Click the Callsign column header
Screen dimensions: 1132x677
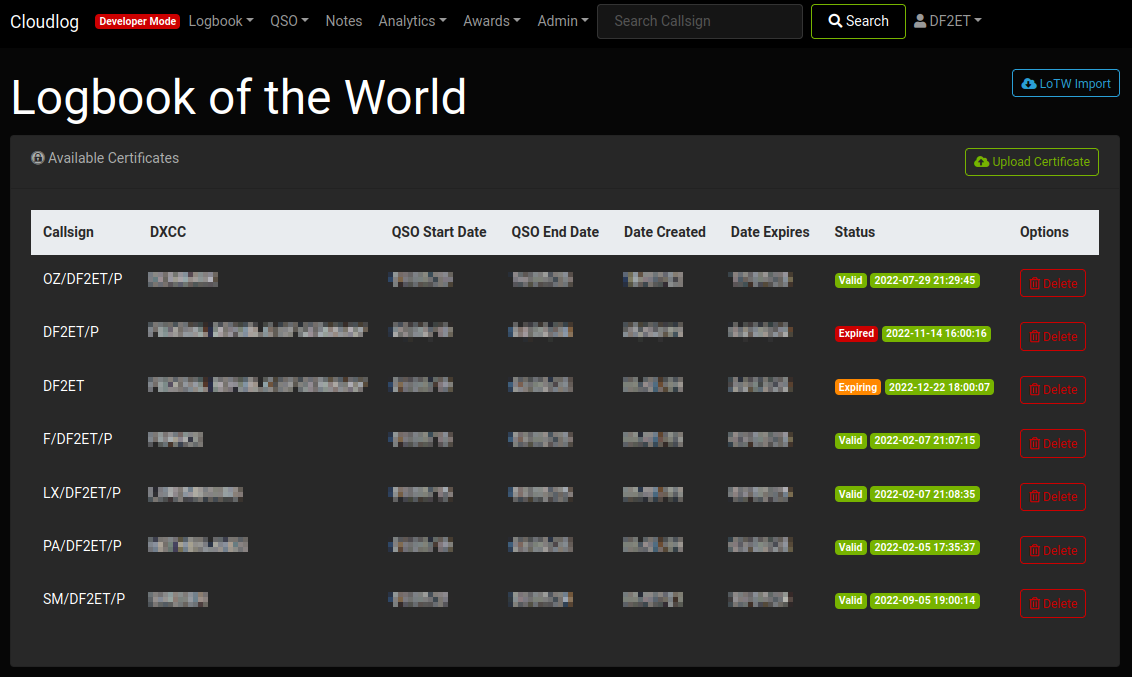pos(69,232)
